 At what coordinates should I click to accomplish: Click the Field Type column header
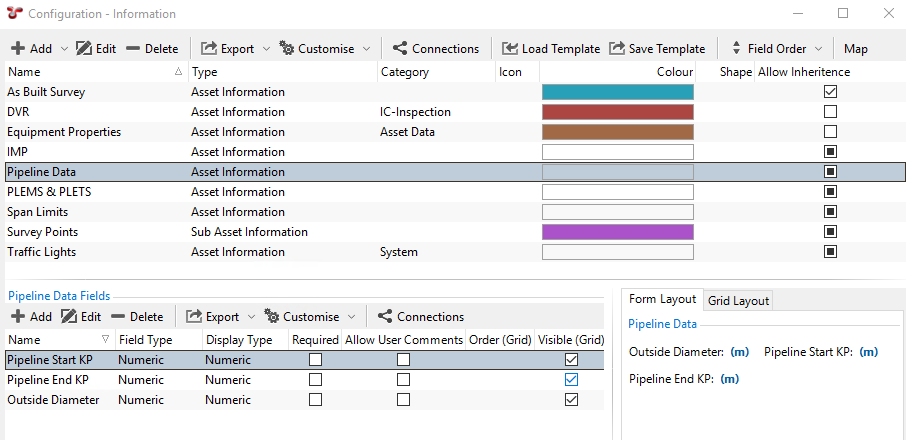[x=159, y=340]
